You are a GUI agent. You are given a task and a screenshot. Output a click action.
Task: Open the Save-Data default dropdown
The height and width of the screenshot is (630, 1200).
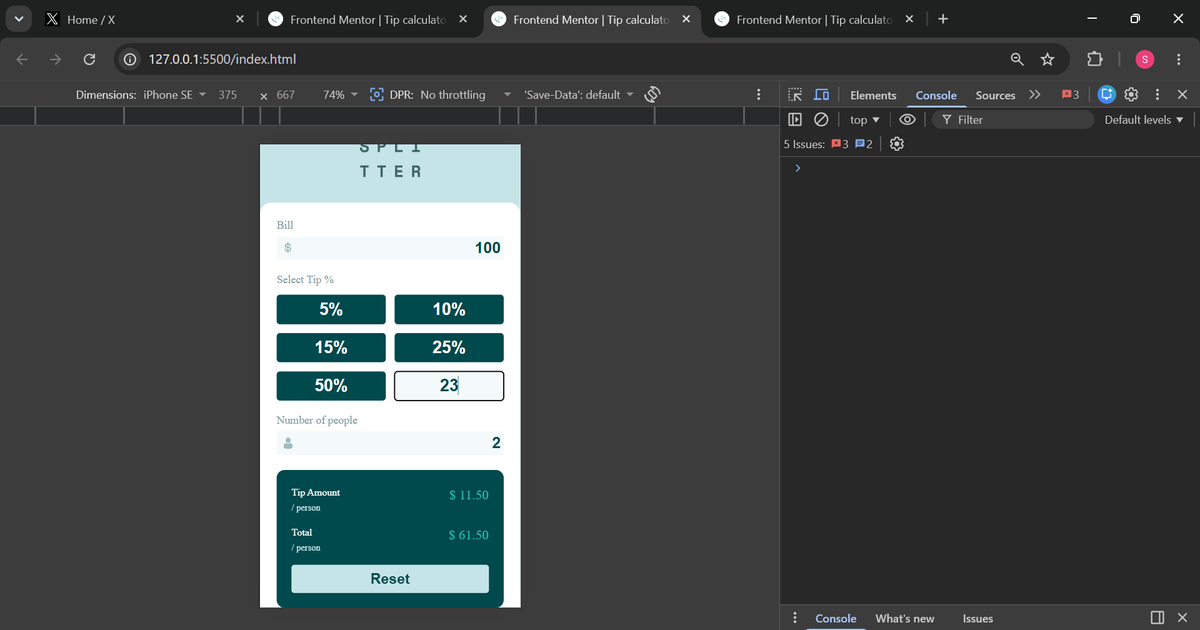[579, 95]
